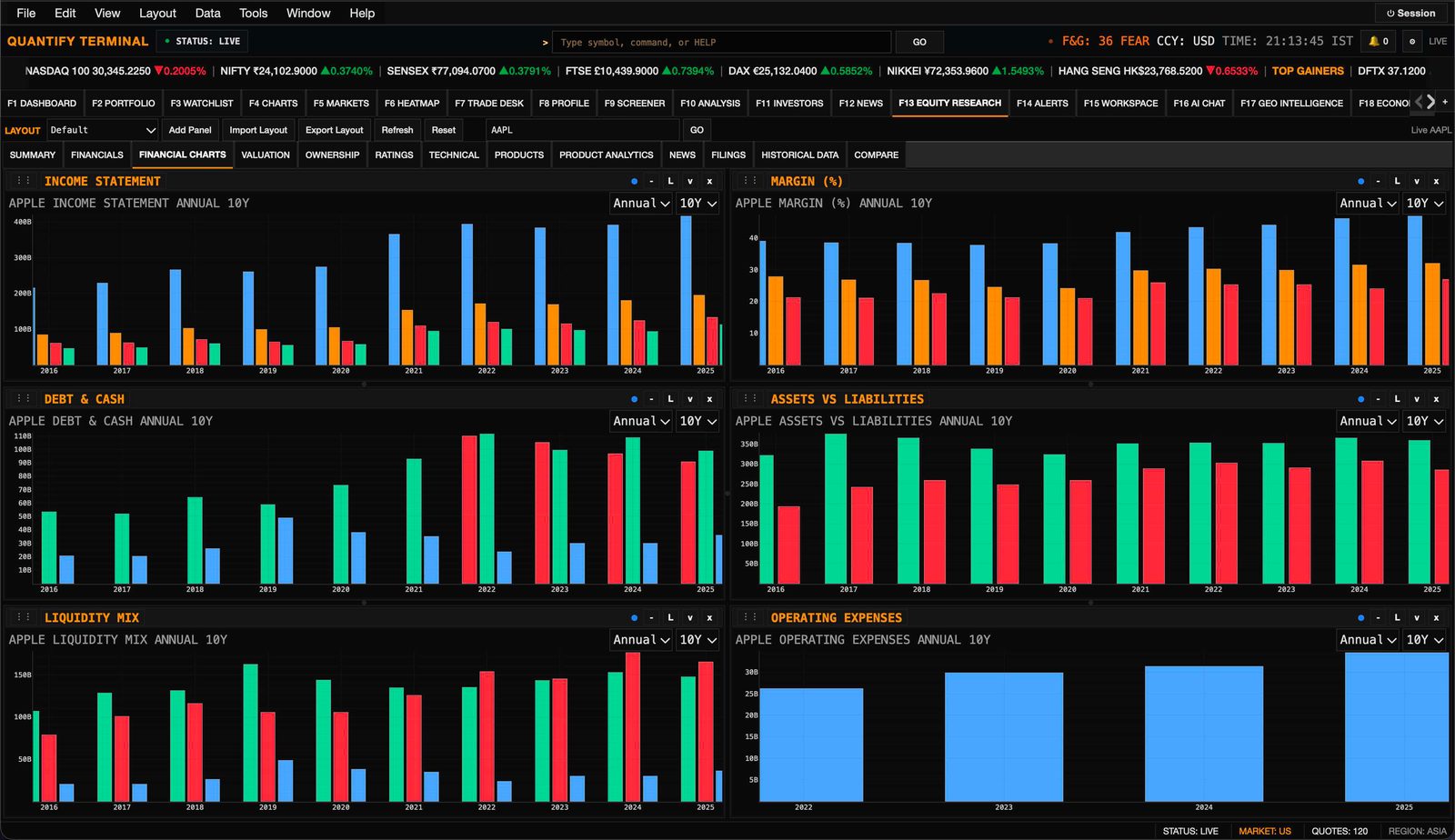Click GO button next to AAPL field
The width and height of the screenshot is (1455, 840).
(x=697, y=130)
